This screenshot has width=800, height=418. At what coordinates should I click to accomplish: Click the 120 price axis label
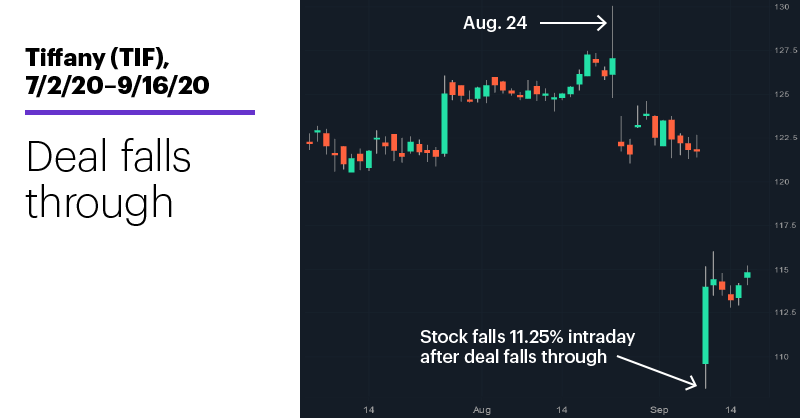(782, 182)
